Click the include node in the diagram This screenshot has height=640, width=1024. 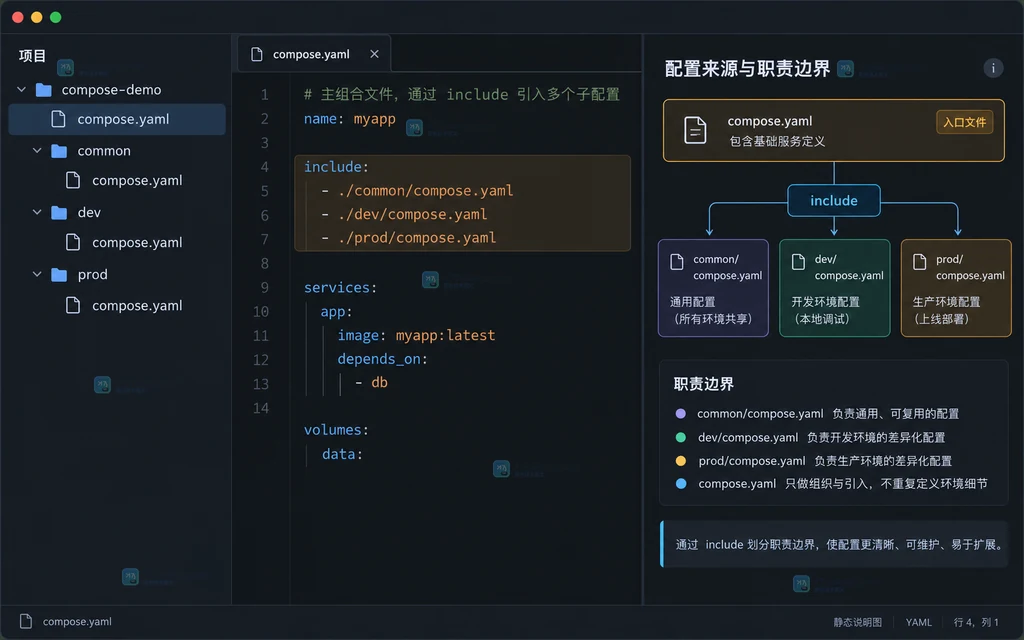834,200
